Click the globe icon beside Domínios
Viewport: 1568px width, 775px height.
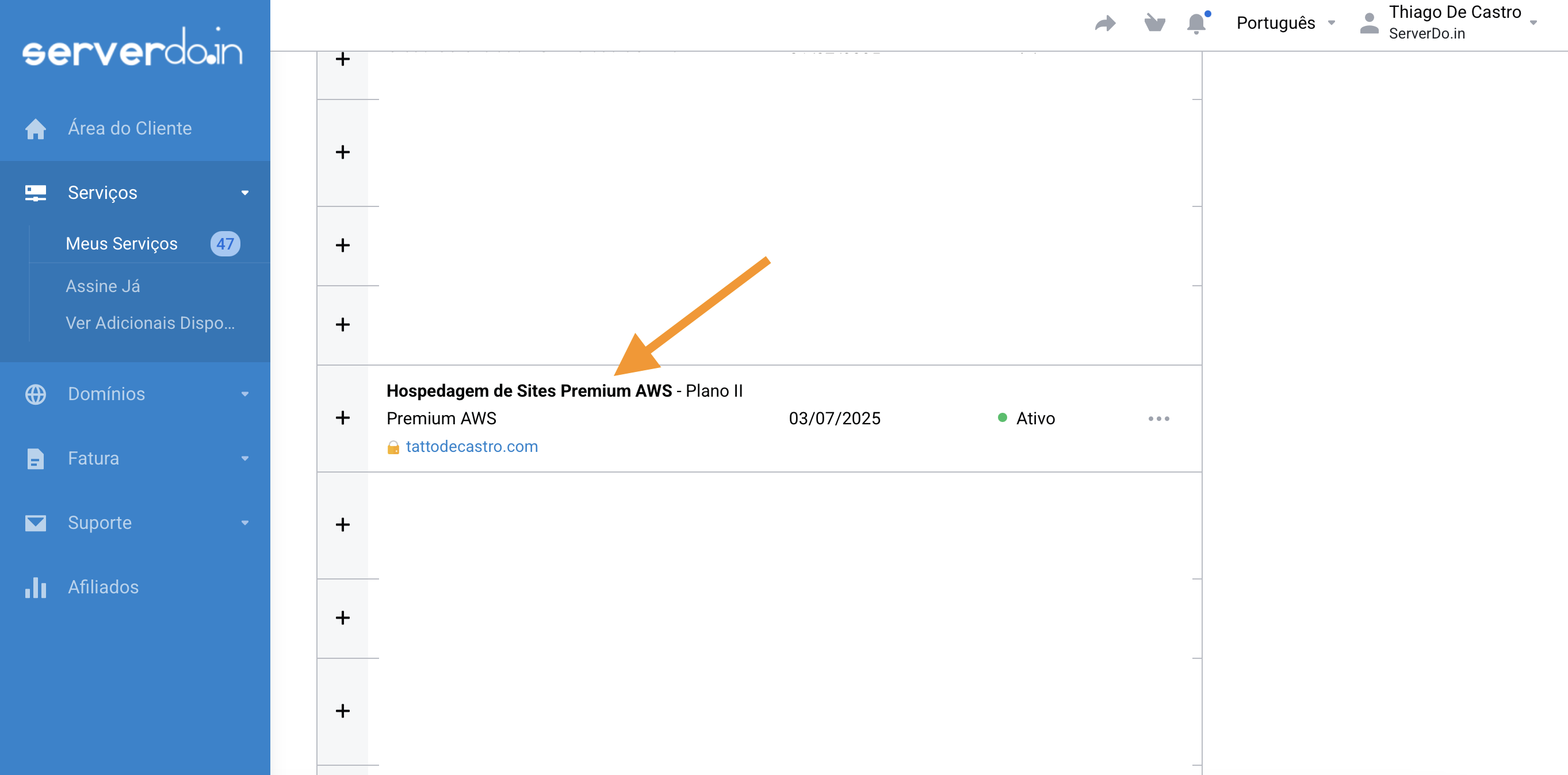pyautogui.click(x=35, y=394)
